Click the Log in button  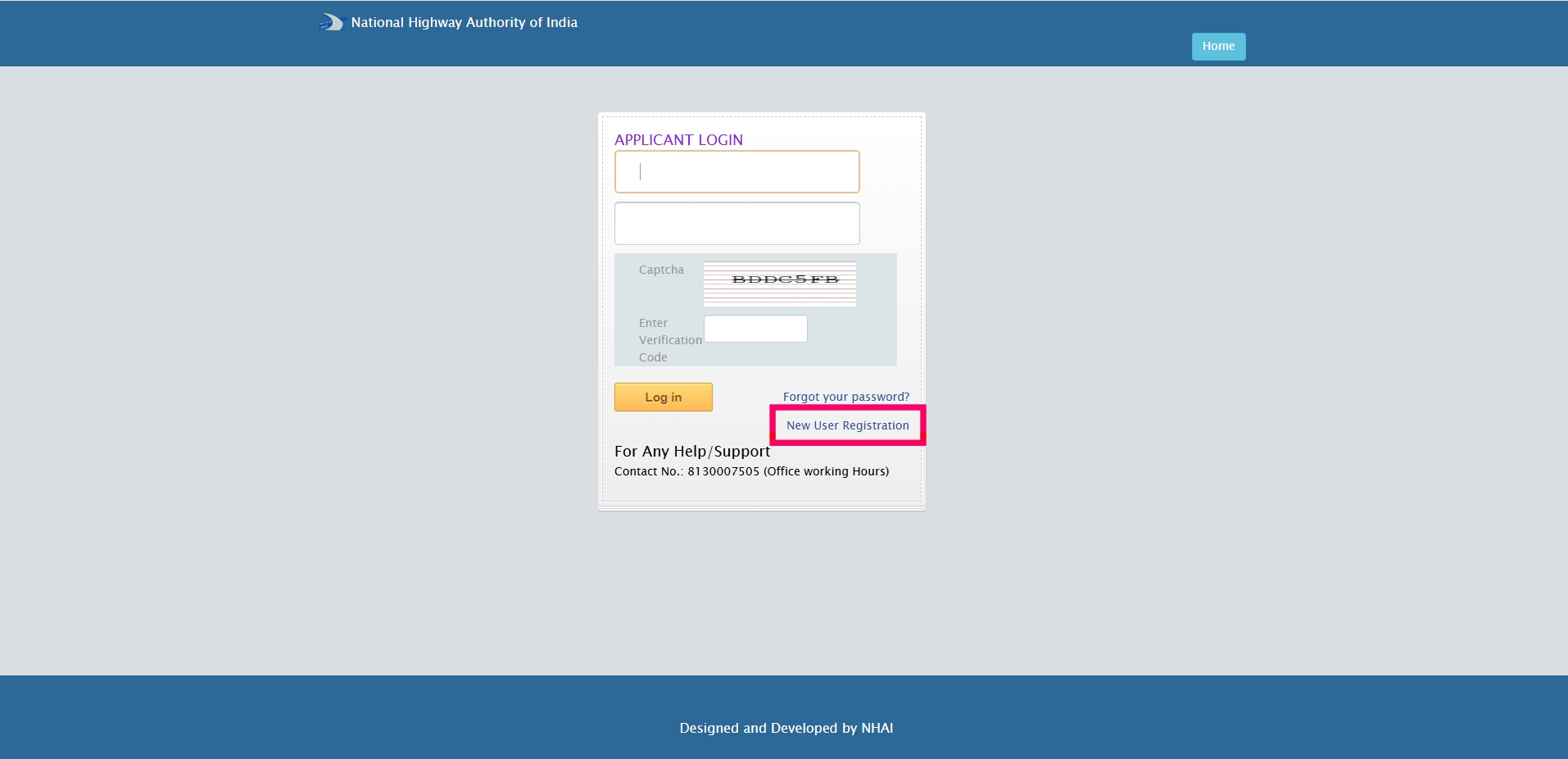663,397
